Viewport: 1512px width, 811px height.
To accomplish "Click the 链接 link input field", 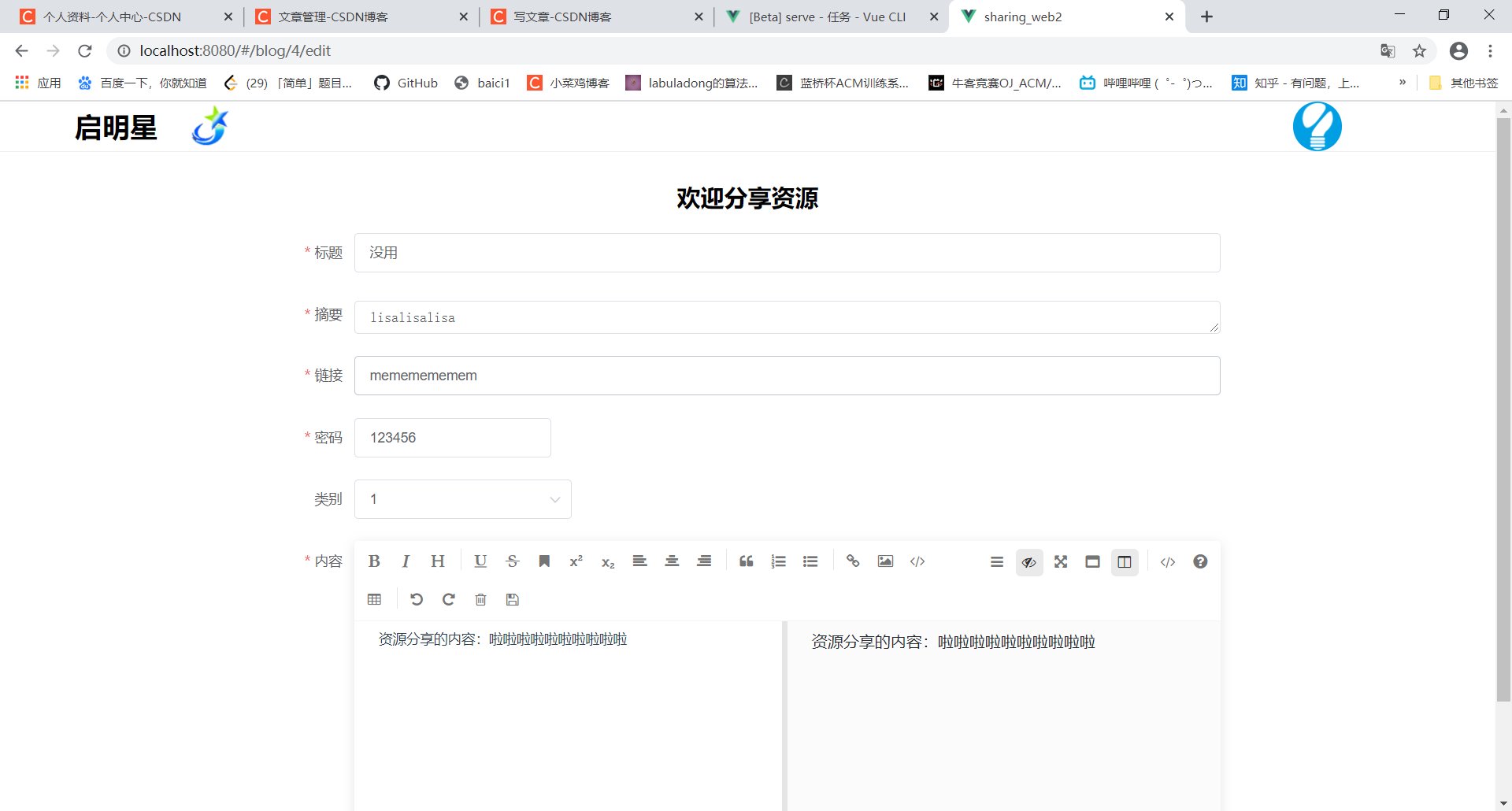I will click(x=787, y=376).
